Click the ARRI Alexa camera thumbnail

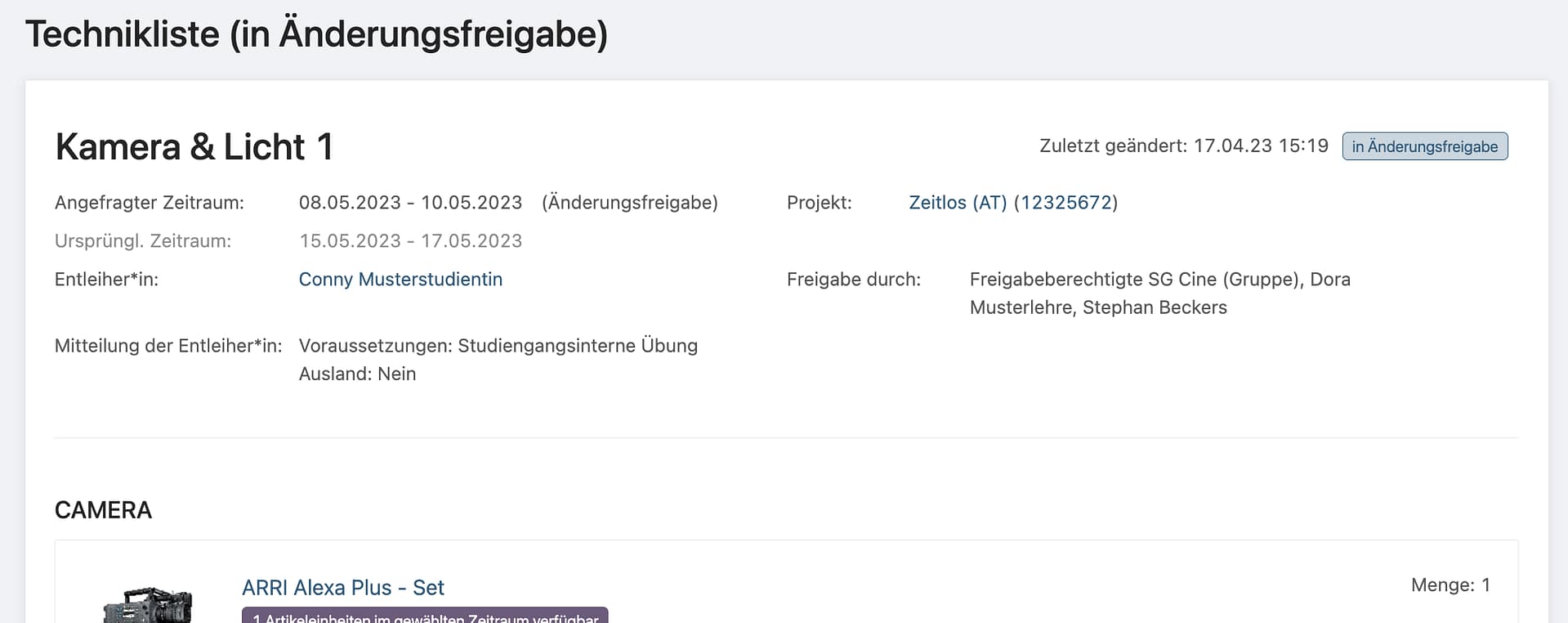point(148,603)
